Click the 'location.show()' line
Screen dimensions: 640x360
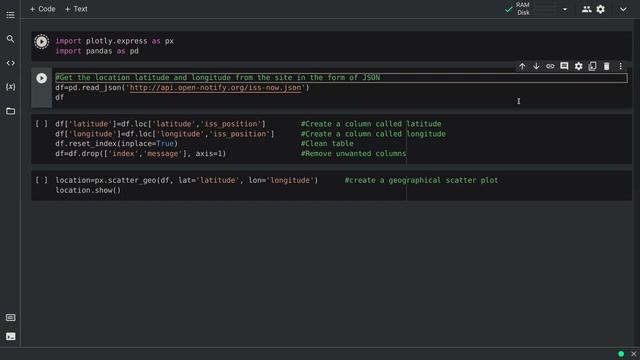(x=88, y=190)
